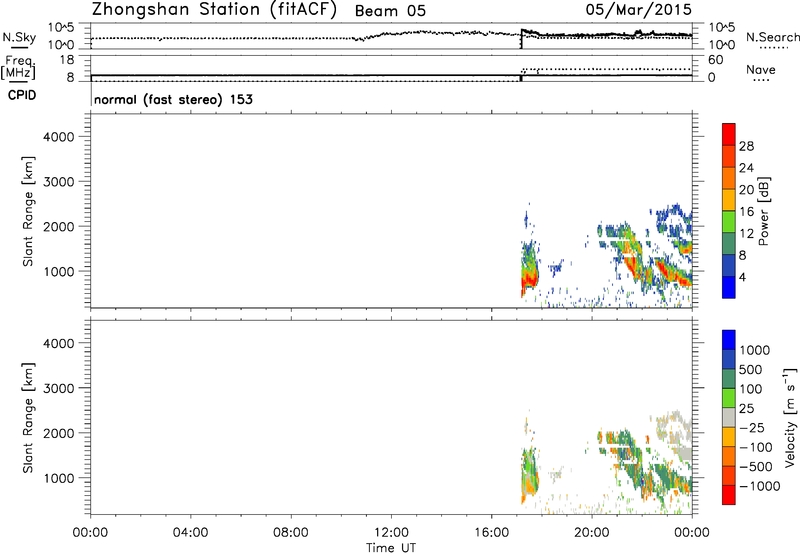
Task: Click the power color bar blue segment
Action: pos(729,287)
